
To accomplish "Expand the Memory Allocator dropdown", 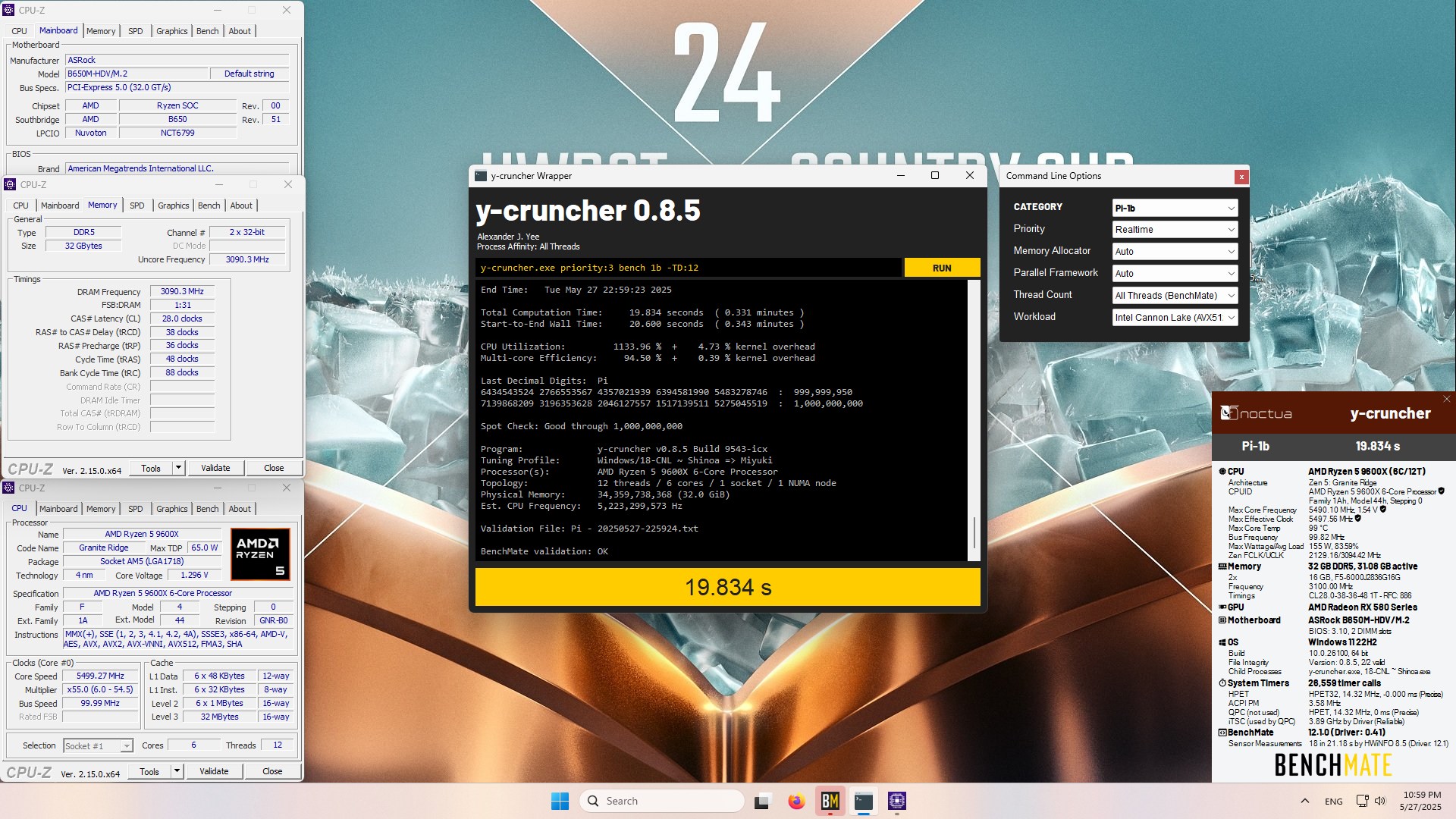I will point(1175,252).
